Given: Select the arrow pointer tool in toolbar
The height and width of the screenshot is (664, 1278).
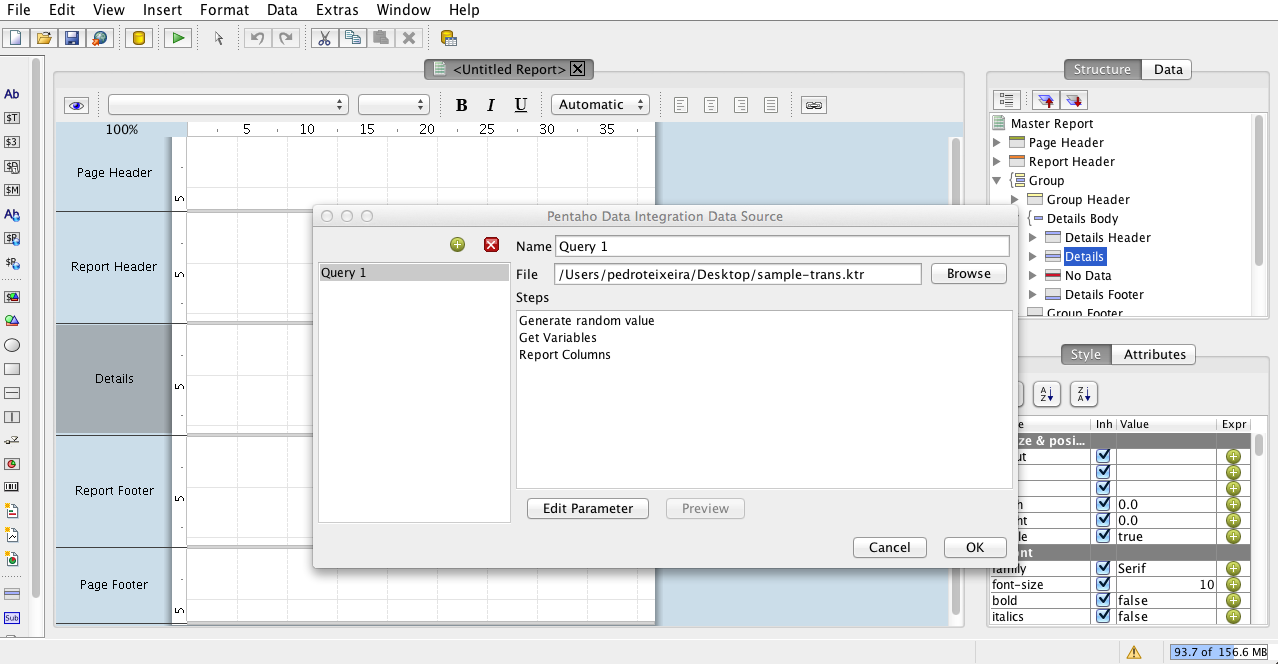Looking at the screenshot, I should 219,38.
